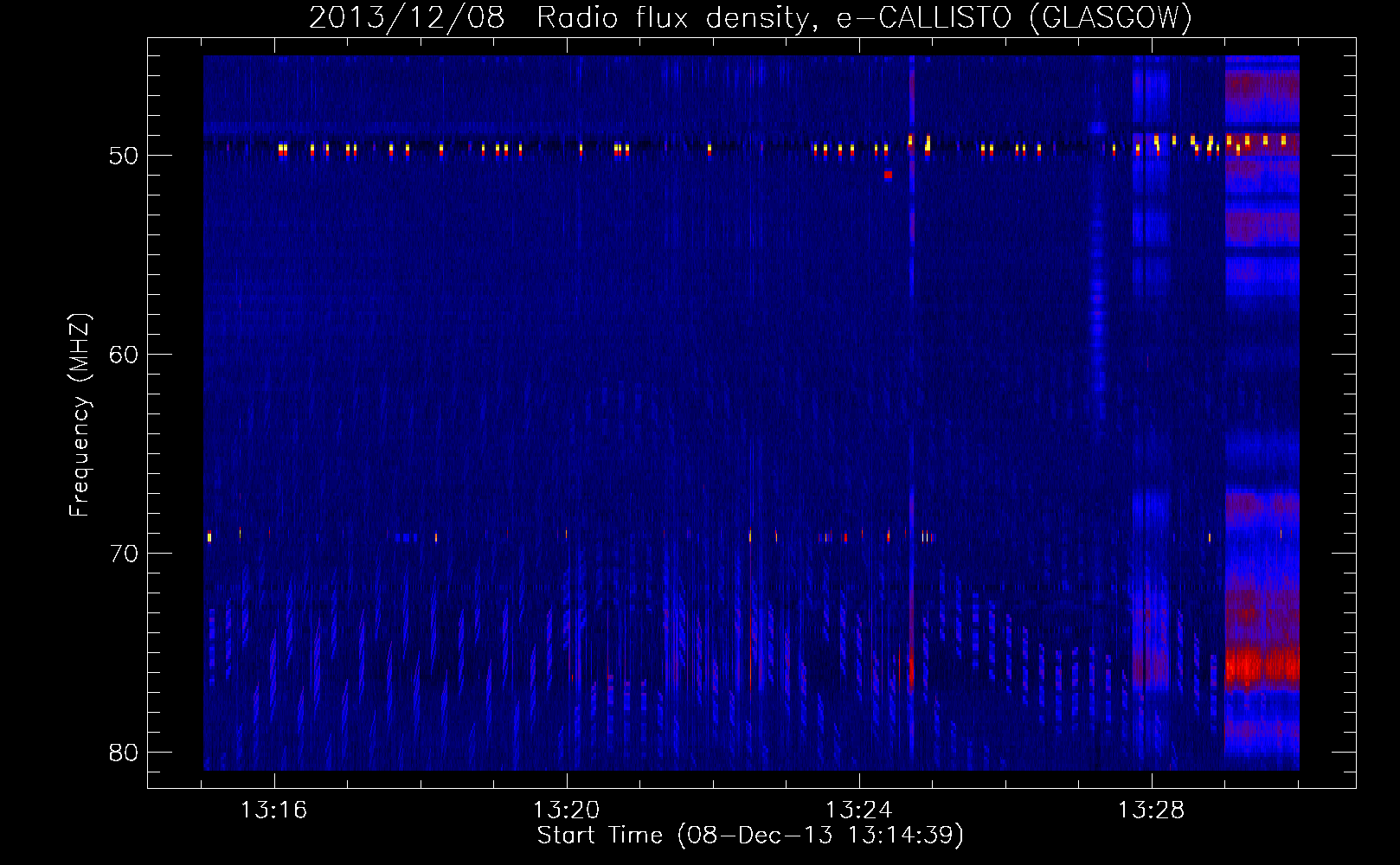The image size is (1400, 865).
Task: Click the frequency tick label '50'
Action: click(x=124, y=156)
